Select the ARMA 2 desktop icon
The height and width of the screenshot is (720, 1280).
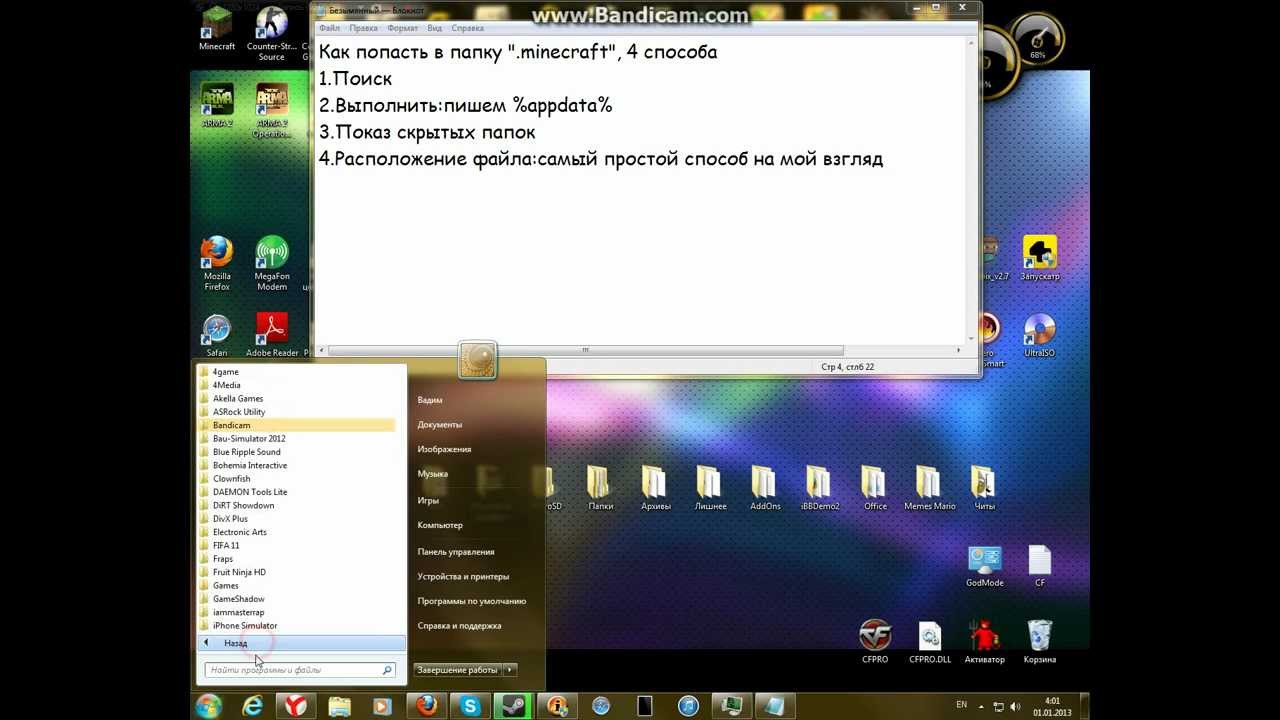217,105
